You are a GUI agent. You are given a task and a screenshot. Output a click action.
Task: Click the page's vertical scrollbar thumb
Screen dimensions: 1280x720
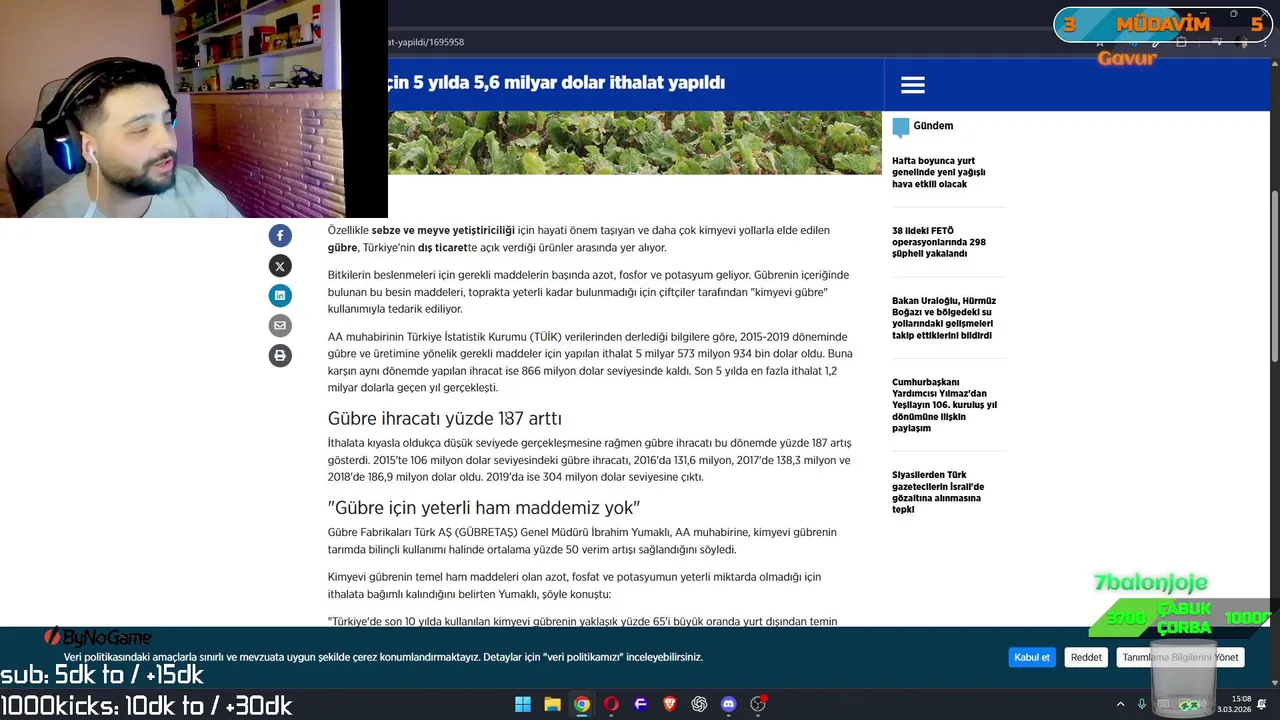(x=1274, y=275)
